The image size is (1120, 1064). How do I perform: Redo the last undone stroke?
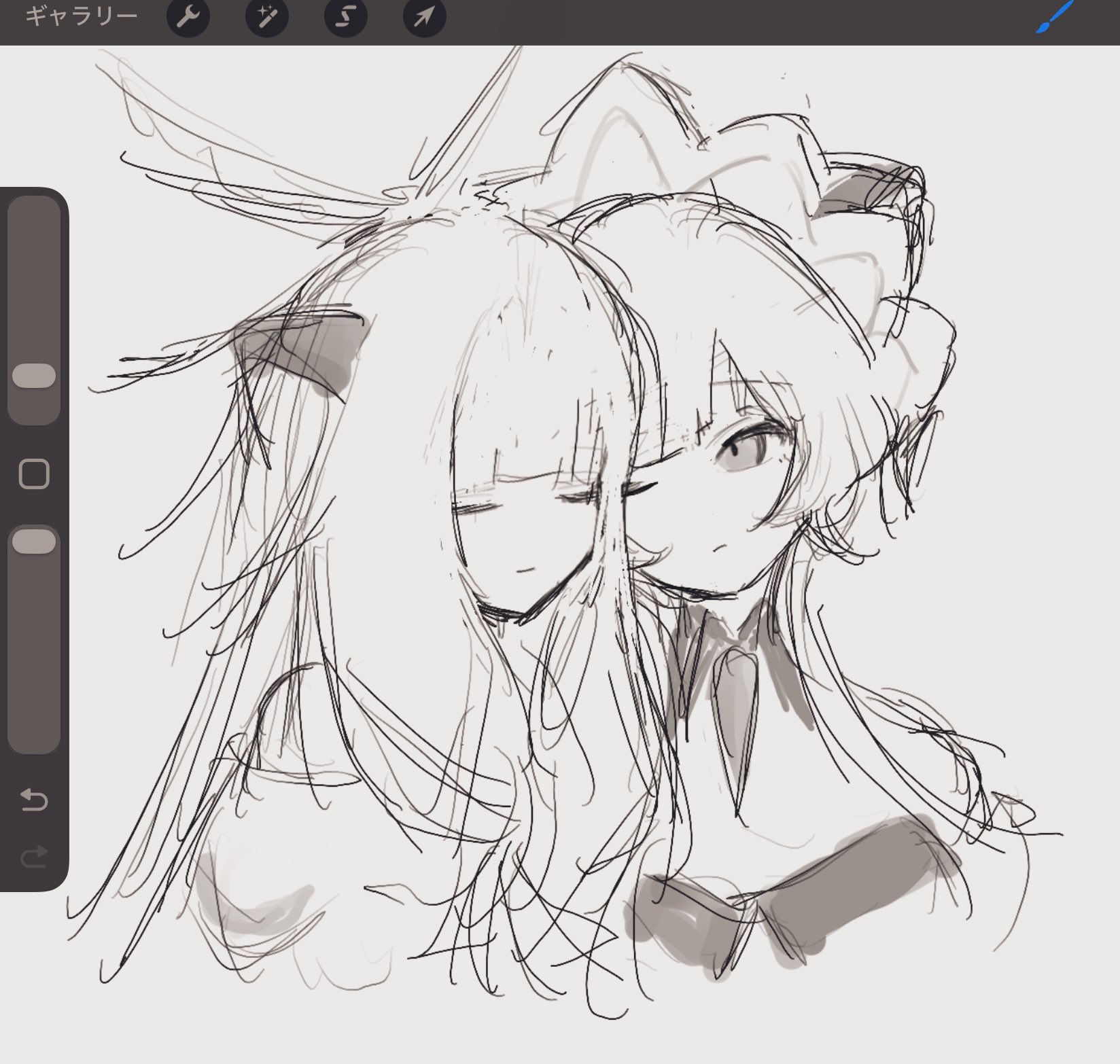(x=34, y=857)
